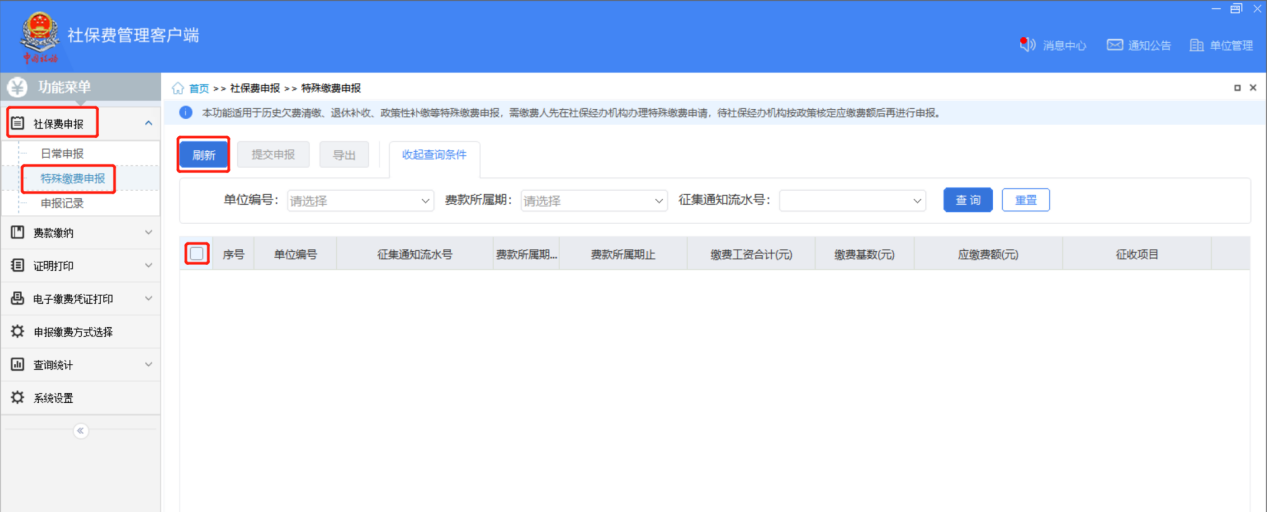Click the 重置 reset button

pos(1025,200)
